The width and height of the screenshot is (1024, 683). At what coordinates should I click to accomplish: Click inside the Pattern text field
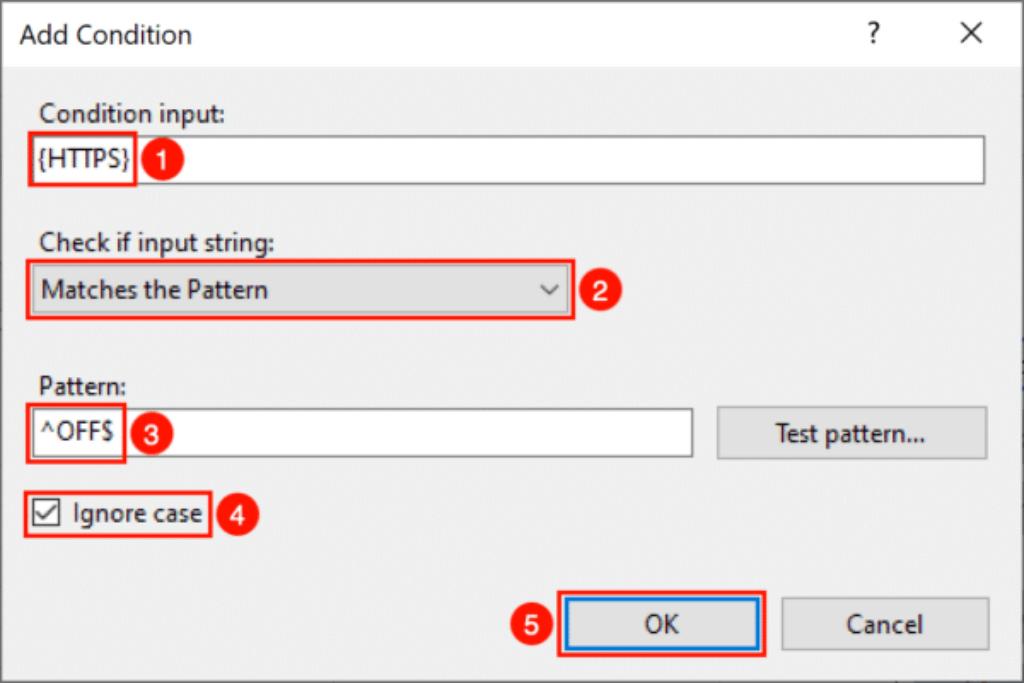pos(362,433)
